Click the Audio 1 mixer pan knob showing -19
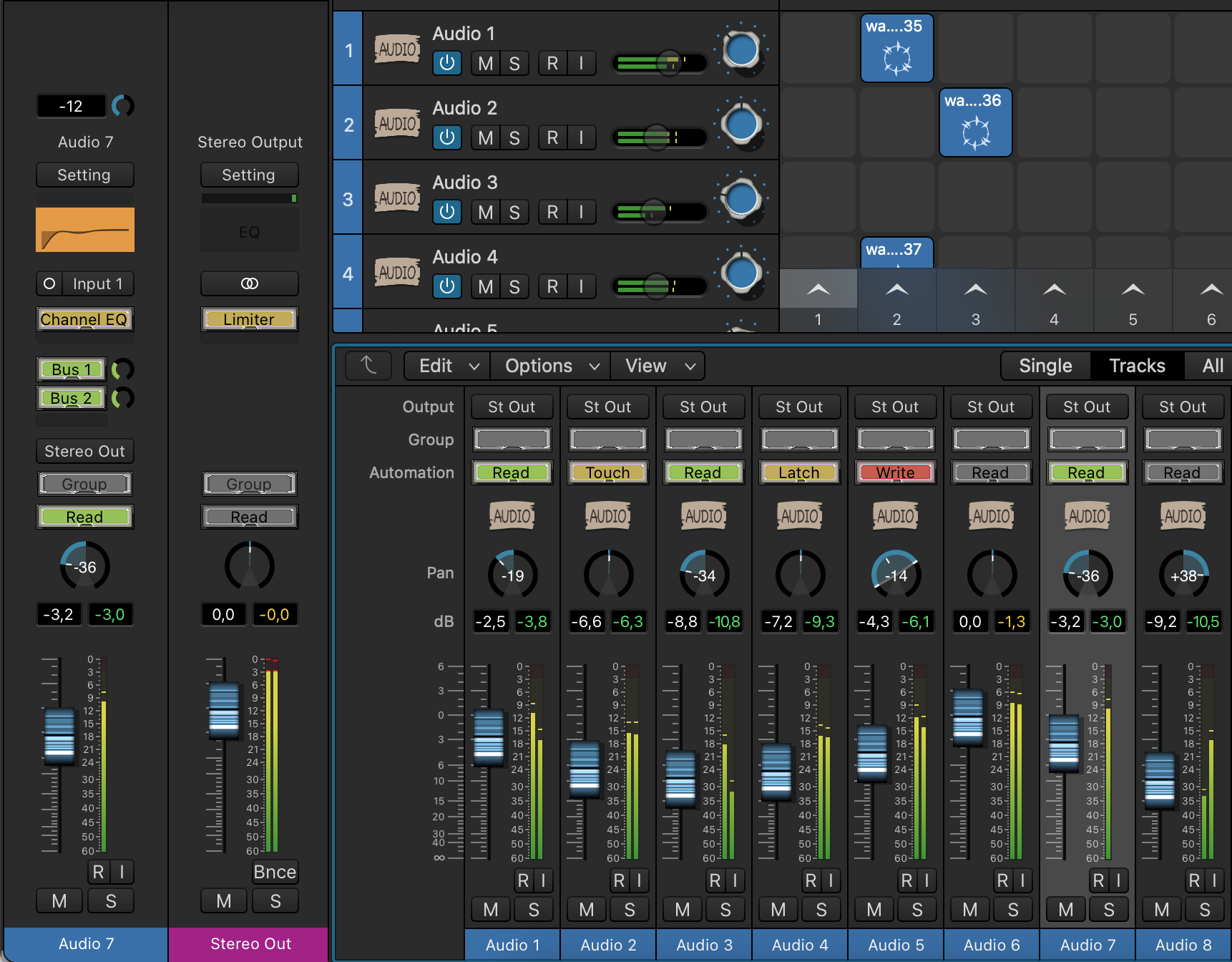 (512, 575)
